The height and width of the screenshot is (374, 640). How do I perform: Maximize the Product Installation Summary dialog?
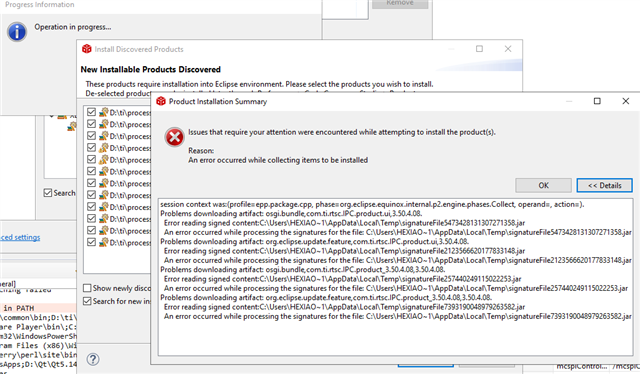(597, 101)
